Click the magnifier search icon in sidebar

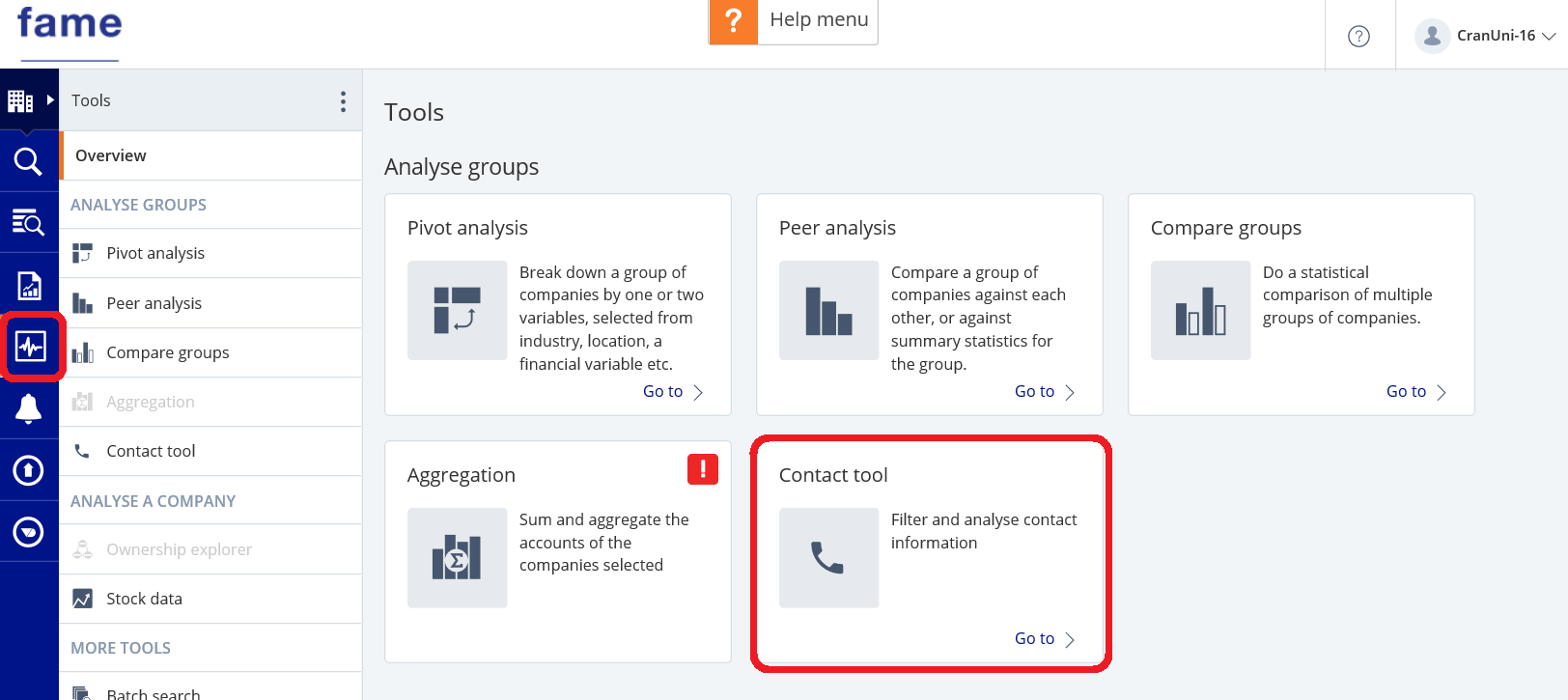click(x=28, y=161)
